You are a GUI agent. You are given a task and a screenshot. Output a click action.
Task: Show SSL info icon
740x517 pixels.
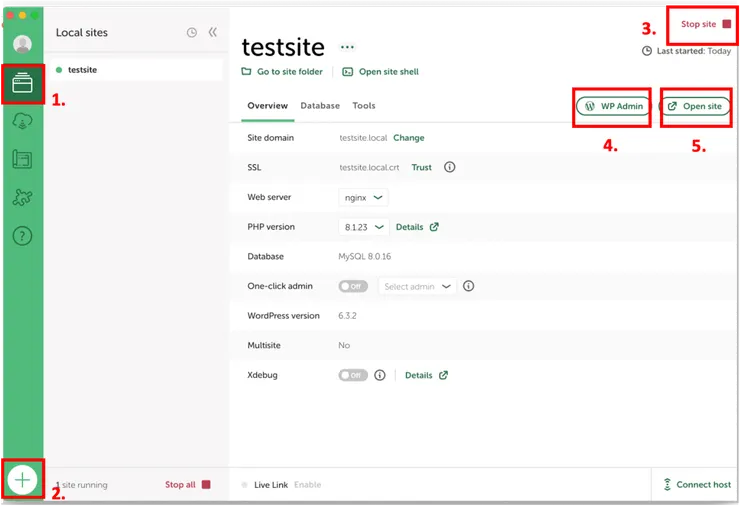coord(450,167)
